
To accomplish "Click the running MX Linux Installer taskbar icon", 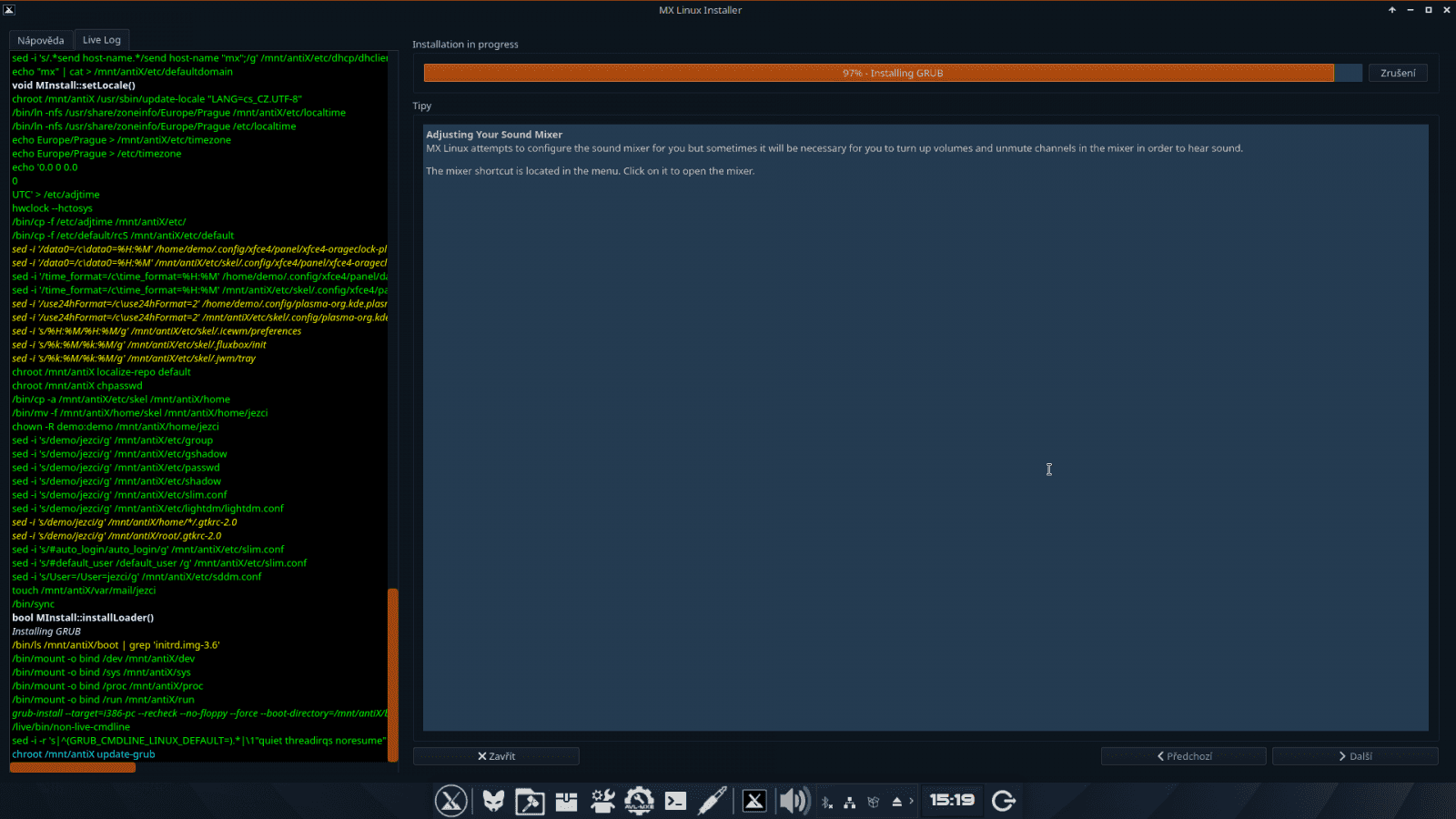I will click(x=753, y=801).
